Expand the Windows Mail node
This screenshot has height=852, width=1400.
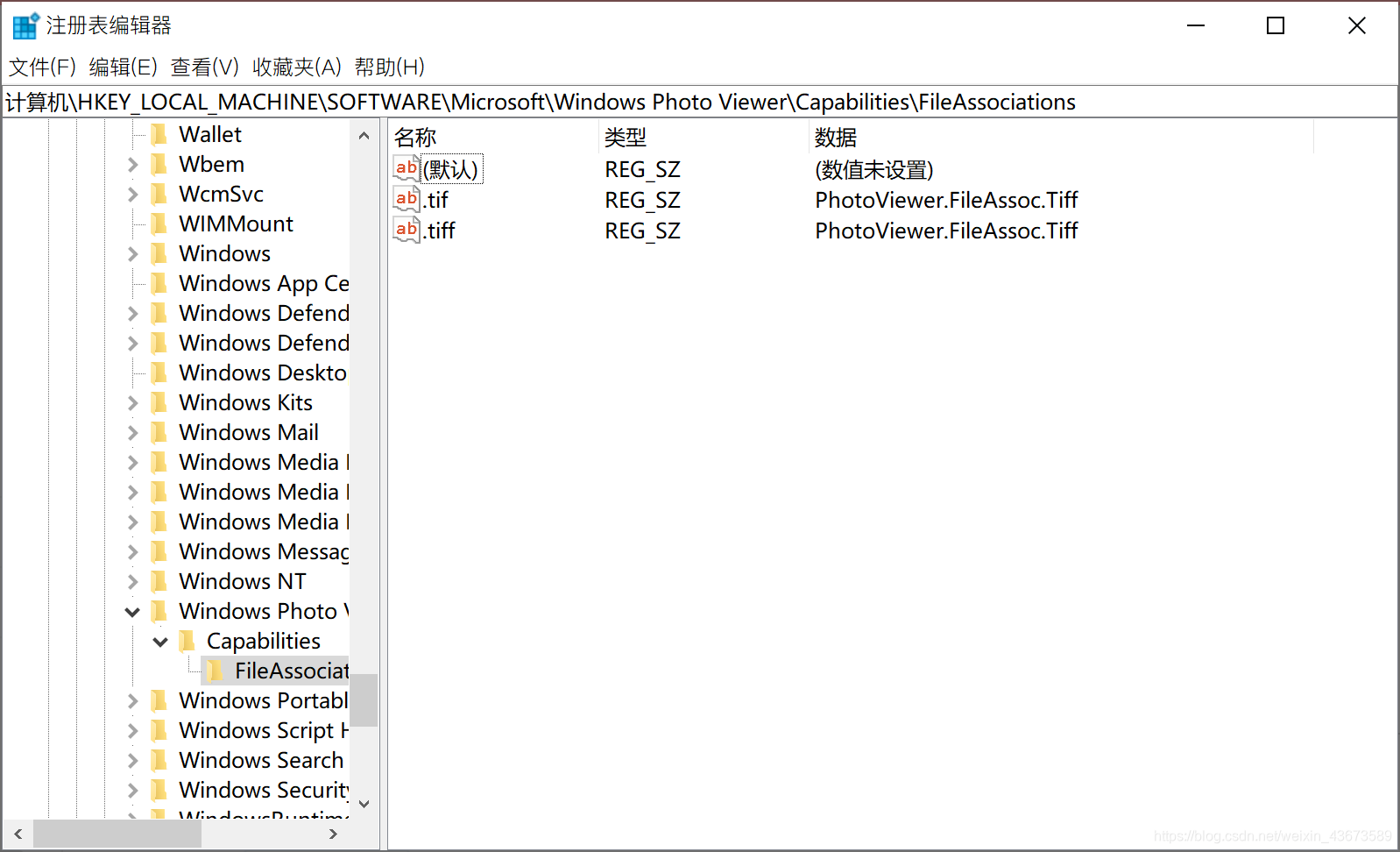pos(132,432)
